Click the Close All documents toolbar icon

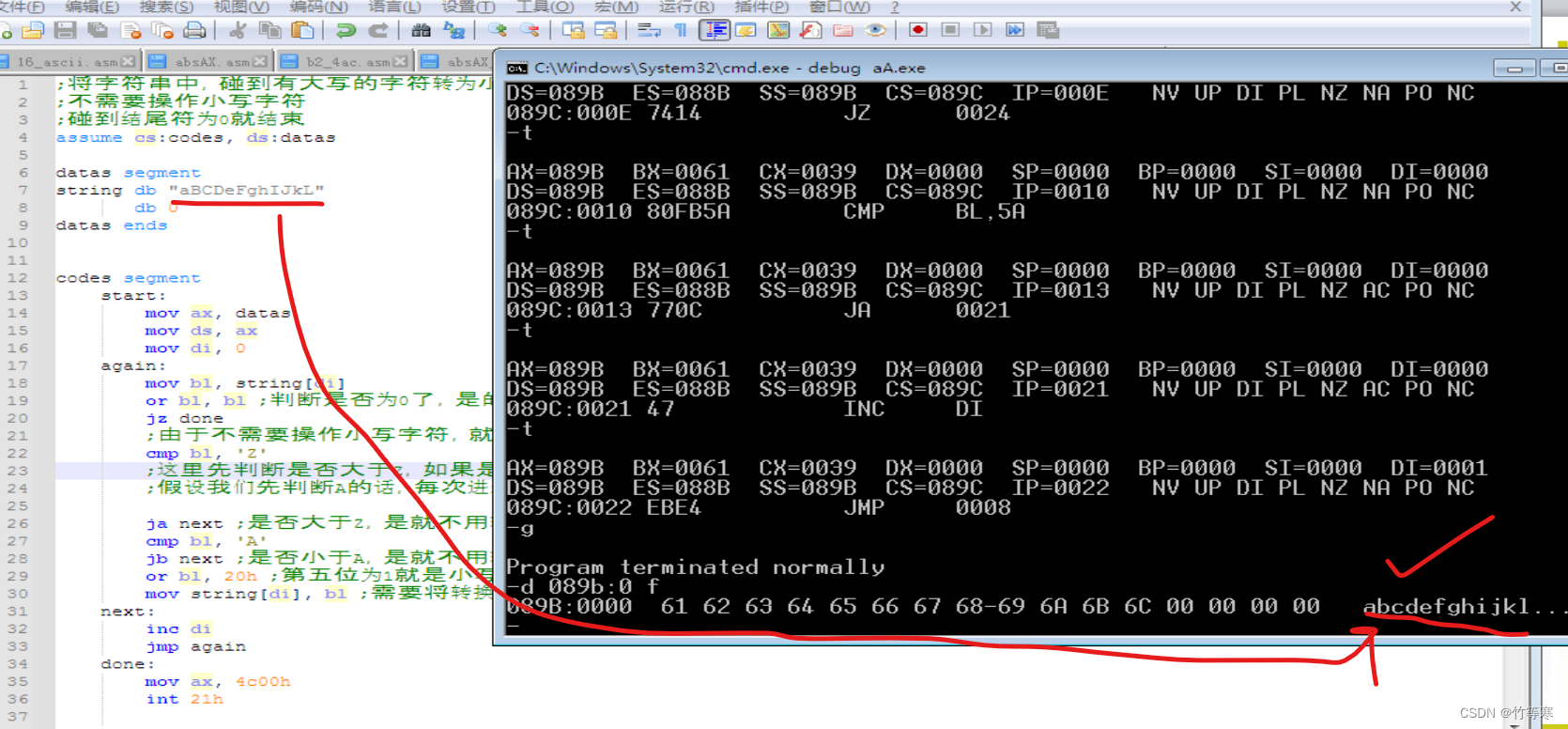coord(161,31)
